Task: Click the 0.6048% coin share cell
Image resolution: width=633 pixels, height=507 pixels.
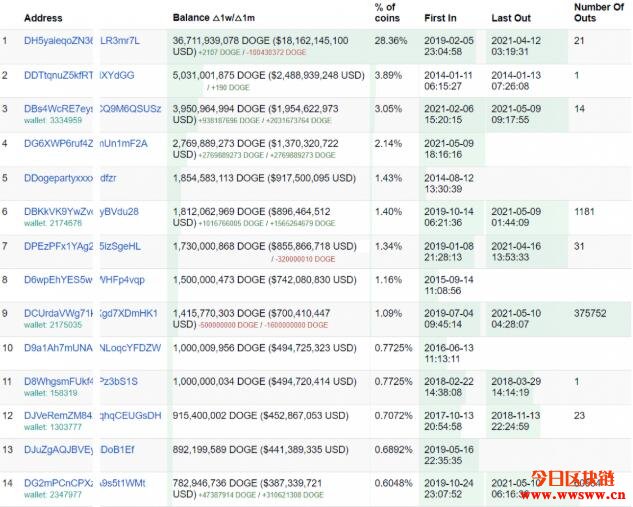Action: [x=394, y=483]
